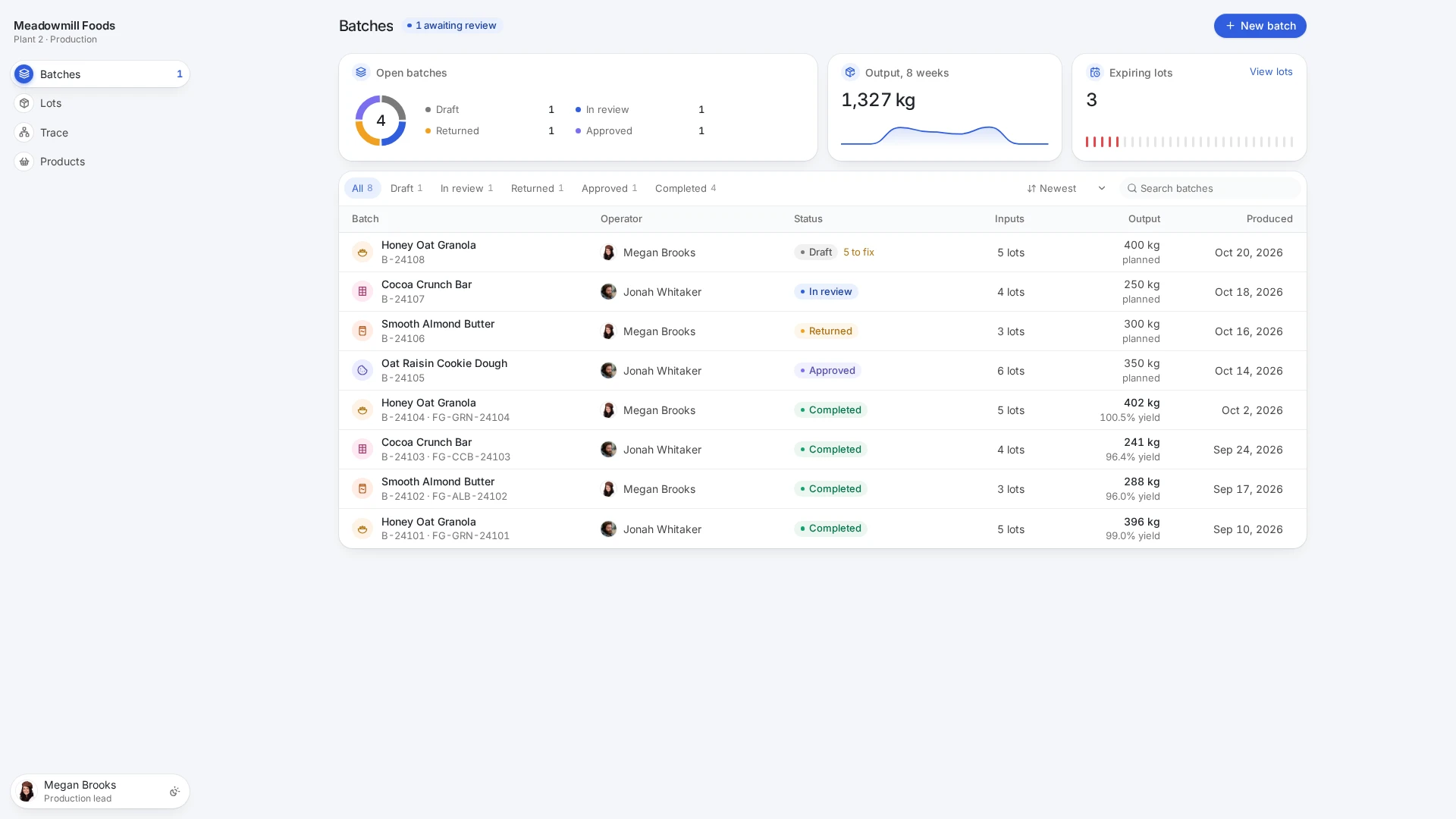Open the Batches sidebar icon
The width and height of the screenshot is (1456, 819).
coord(24,74)
